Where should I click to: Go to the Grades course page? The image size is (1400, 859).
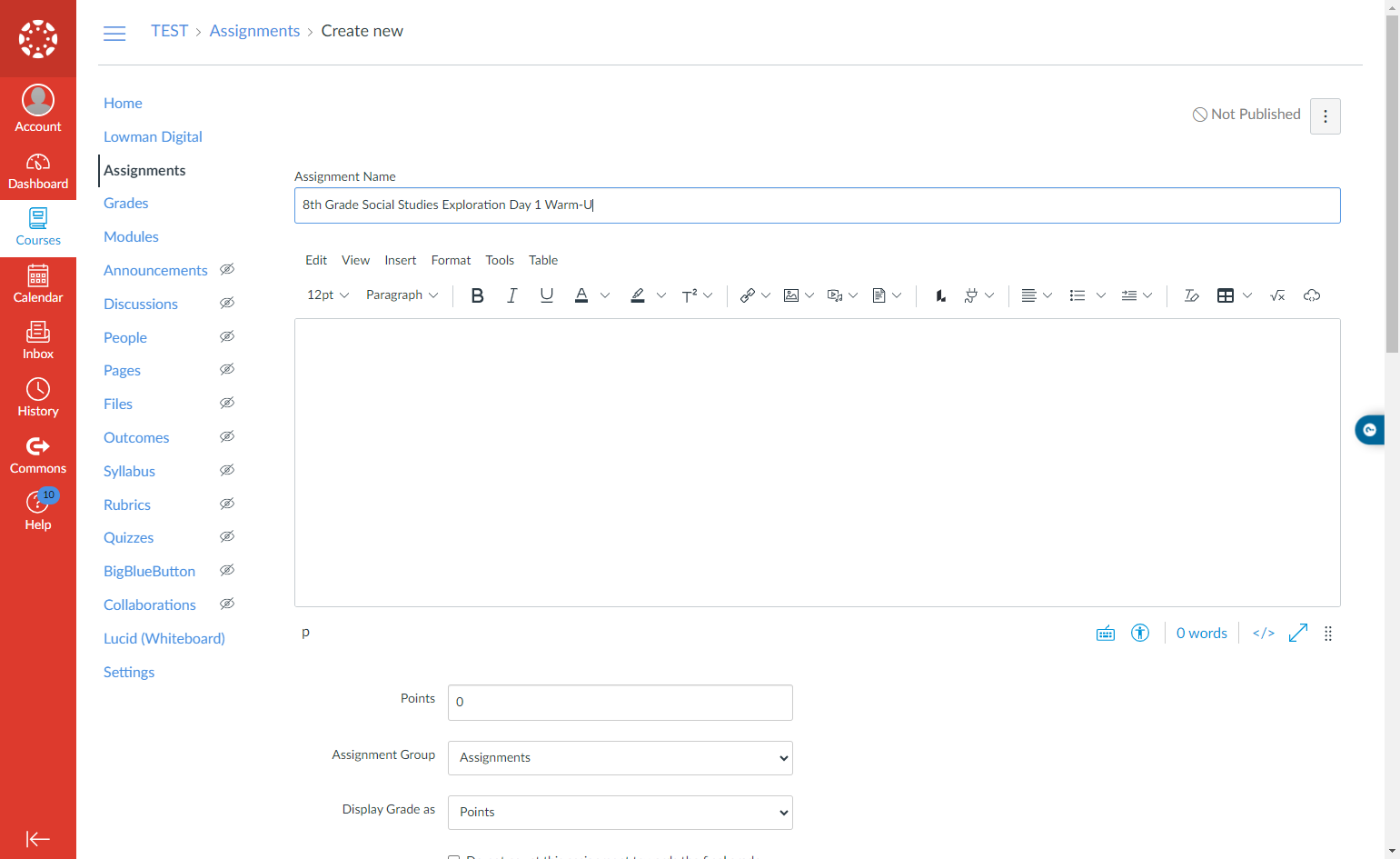point(126,204)
